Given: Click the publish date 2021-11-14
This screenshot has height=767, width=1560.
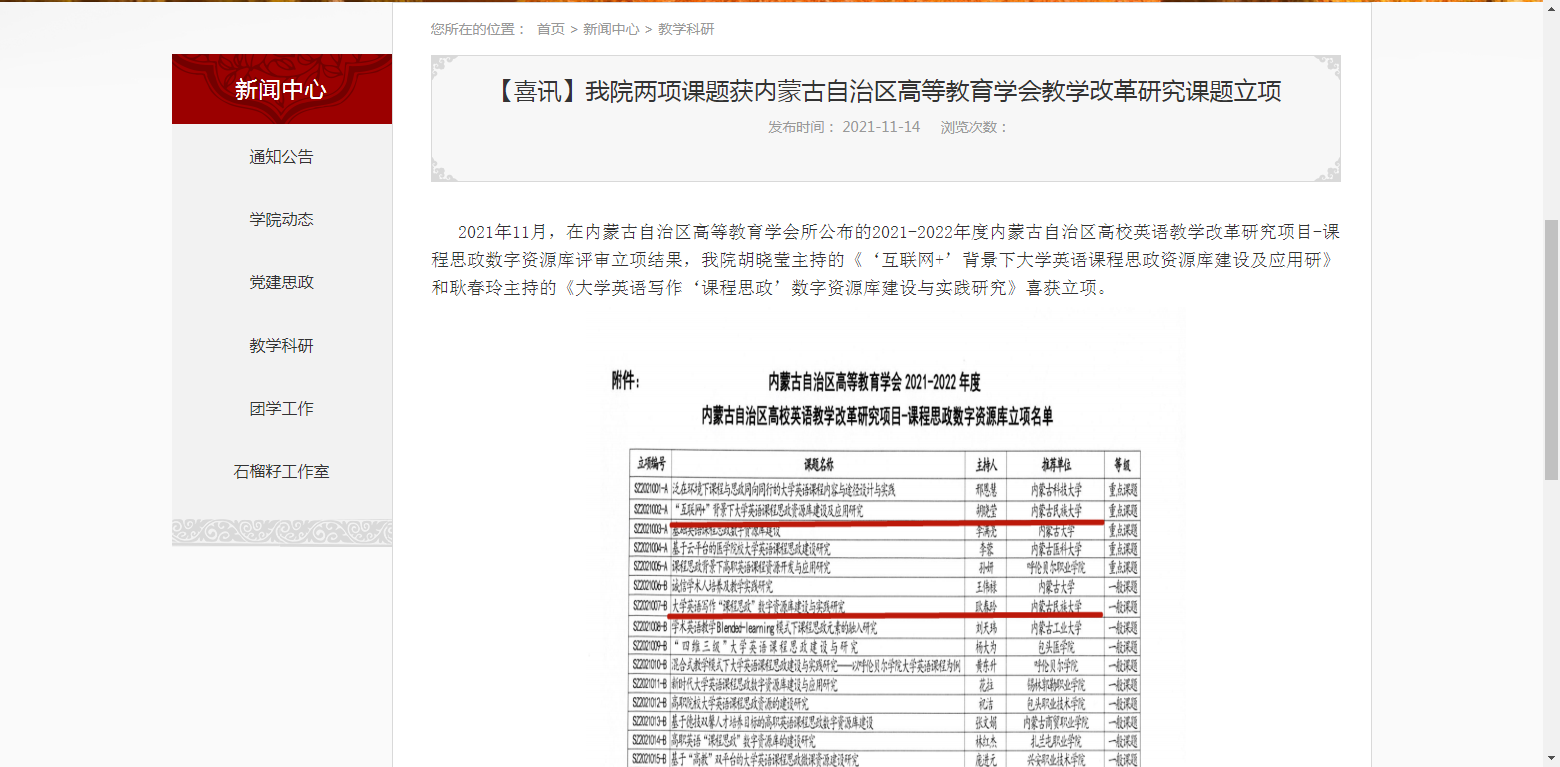Looking at the screenshot, I should 880,127.
